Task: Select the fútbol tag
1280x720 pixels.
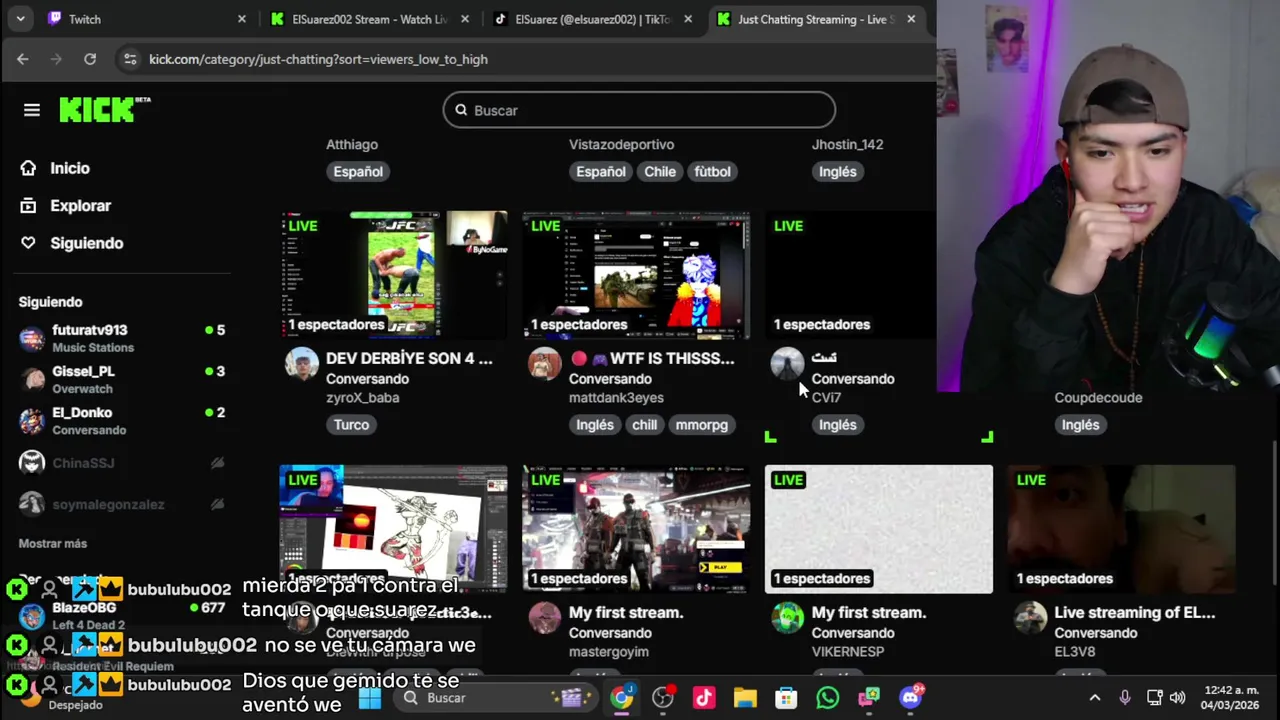Action: [x=712, y=171]
